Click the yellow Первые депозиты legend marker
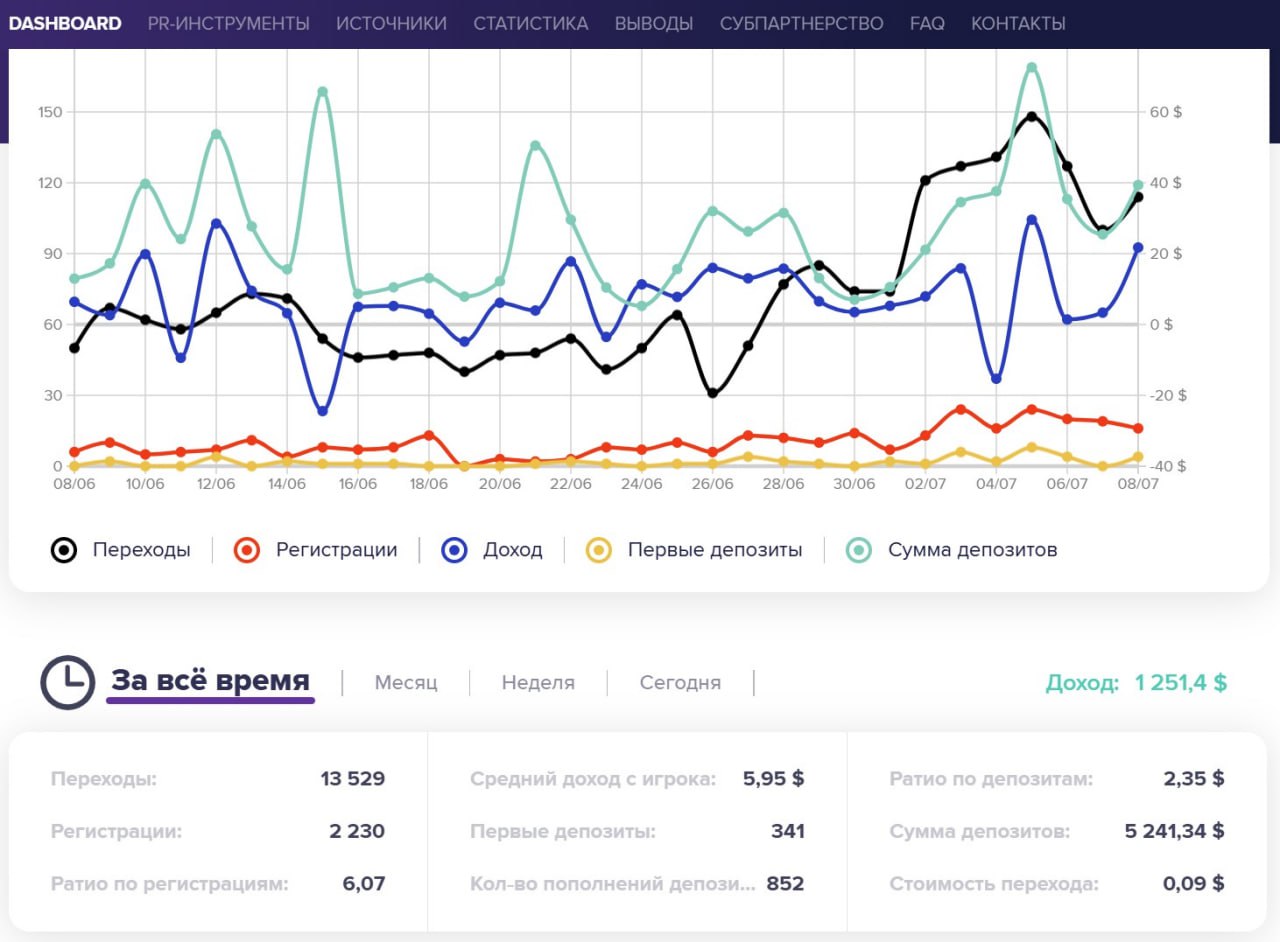Viewport: 1280px width, 942px height. click(x=599, y=550)
